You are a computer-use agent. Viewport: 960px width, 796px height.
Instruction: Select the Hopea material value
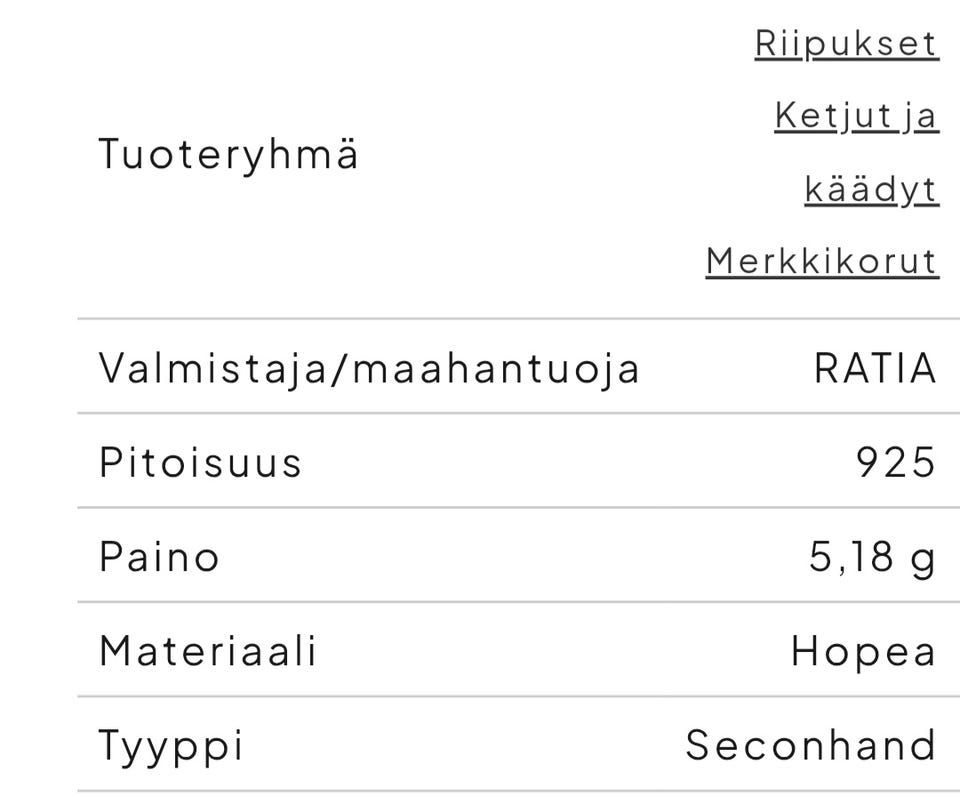coord(862,651)
